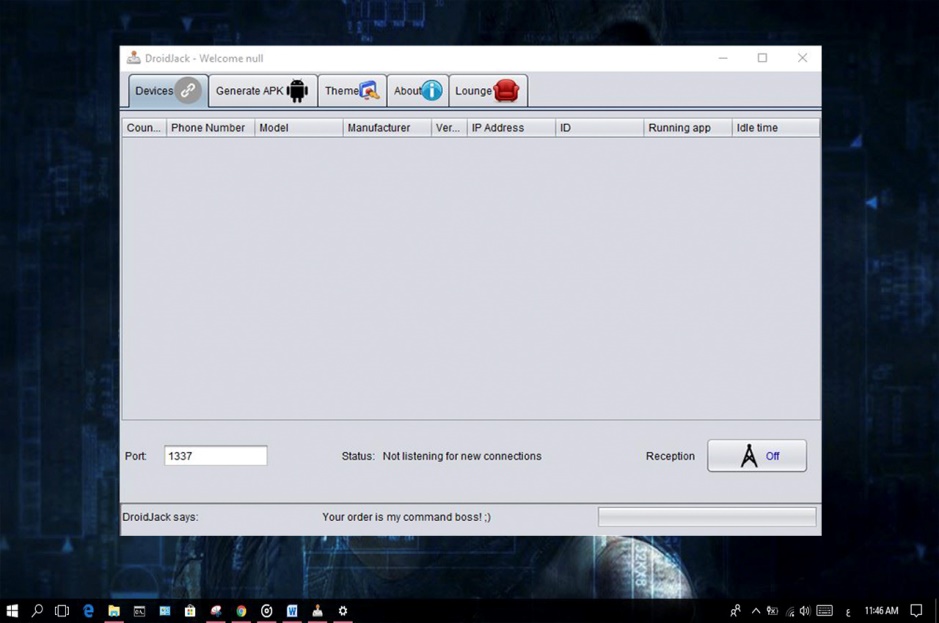The height and width of the screenshot is (623, 939).
Task: Open the blue window taskbar icon next to Command Prompt
Action: pyautogui.click(x=165, y=610)
